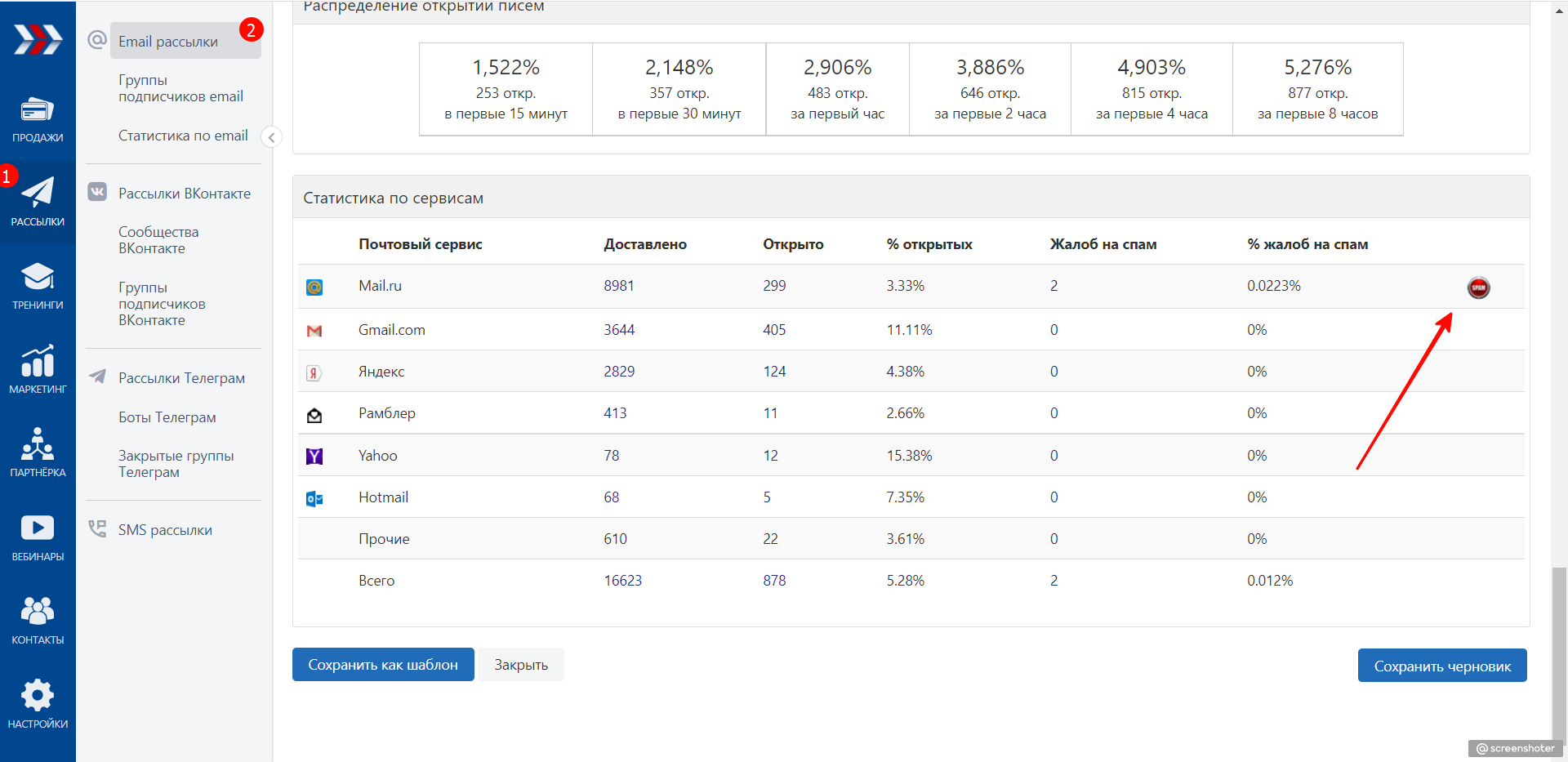The height and width of the screenshot is (762, 1568).
Task: Click Сохранить черновик button
Action: click(1442, 666)
